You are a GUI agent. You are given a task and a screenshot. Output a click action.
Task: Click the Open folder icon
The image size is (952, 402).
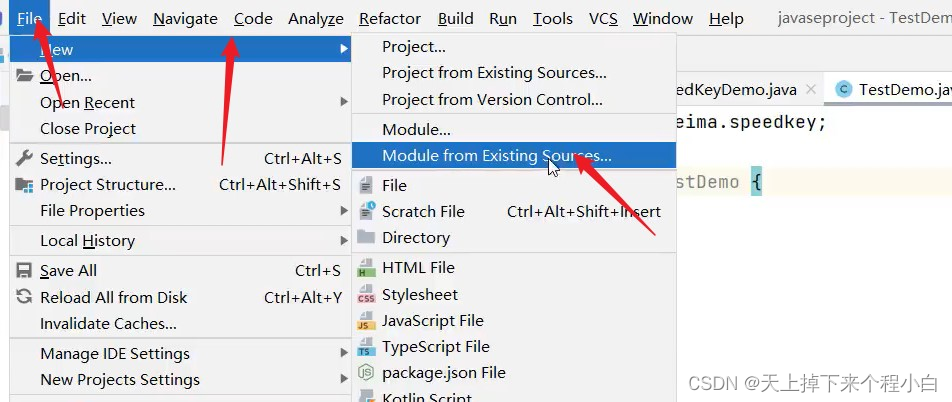pyautogui.click(x=24, y=76)
